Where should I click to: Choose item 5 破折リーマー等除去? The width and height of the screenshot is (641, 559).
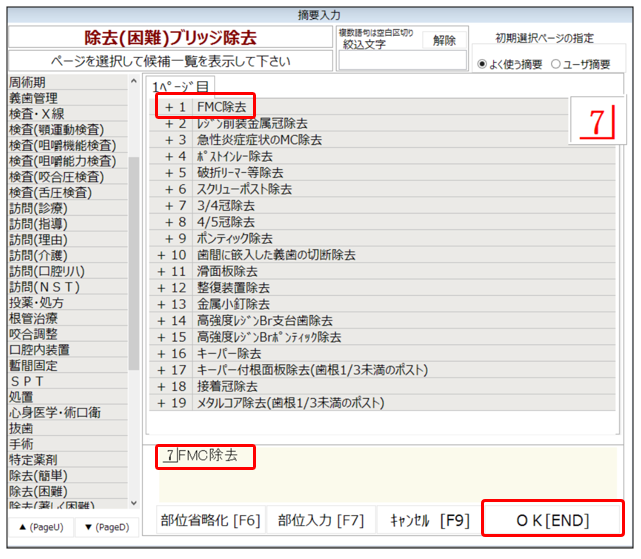[238, 172]
